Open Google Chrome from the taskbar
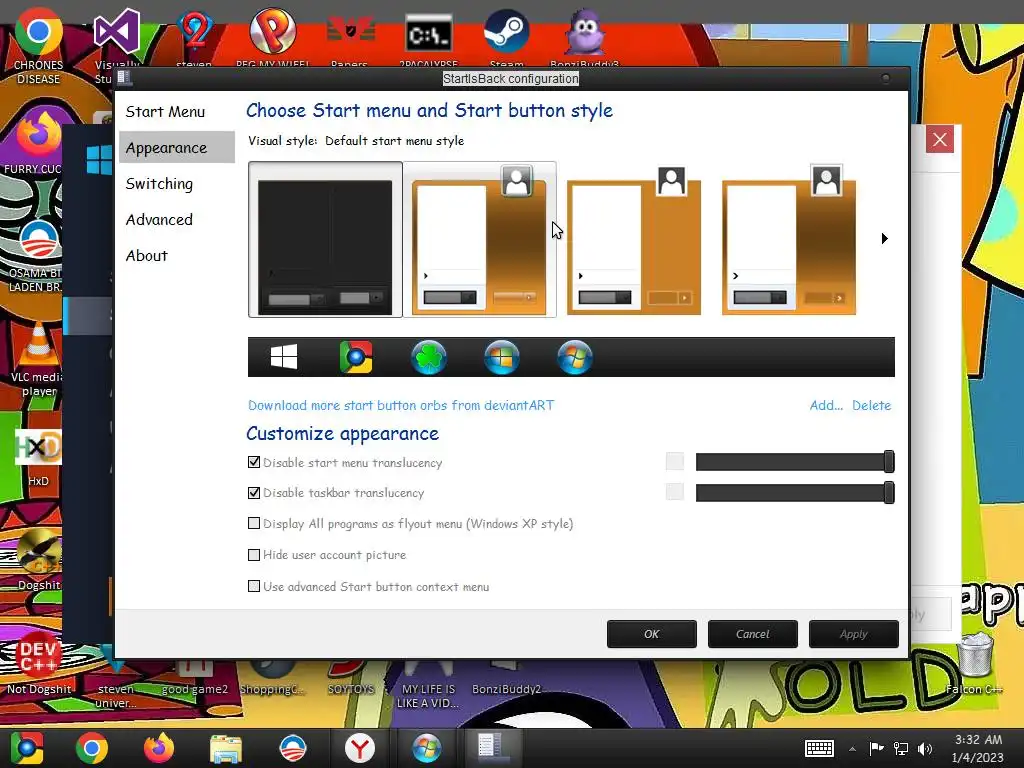Screen dimensions: 1024x768 91,748
